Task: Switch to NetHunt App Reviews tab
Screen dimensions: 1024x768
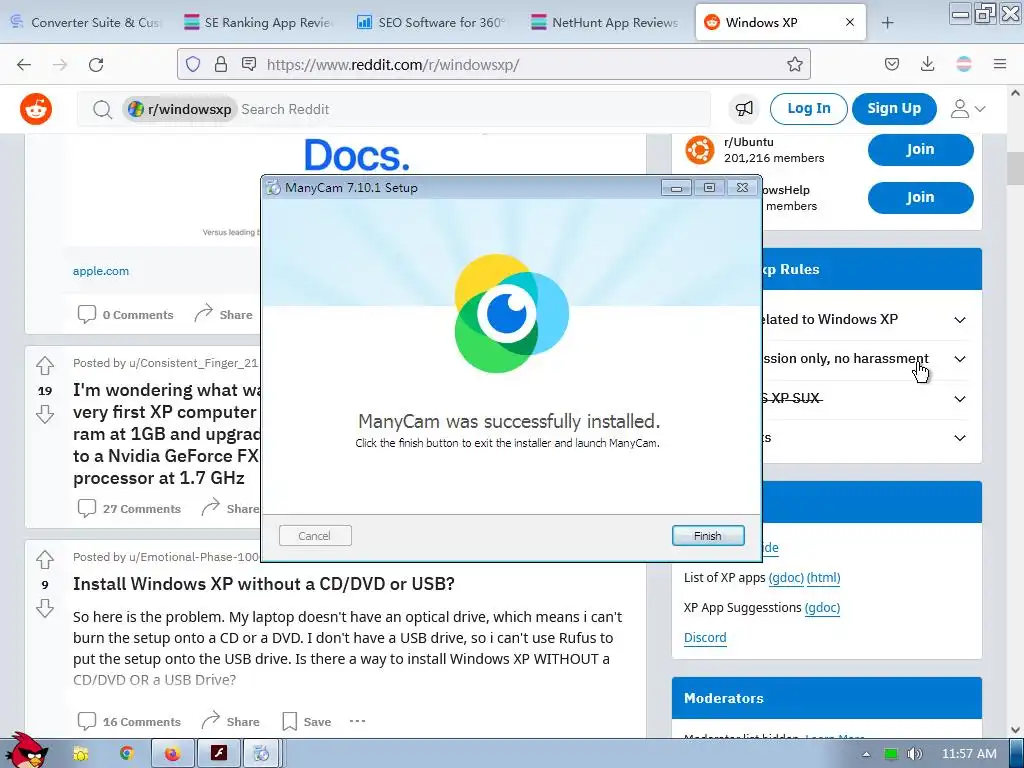Action: pos(605,22)
